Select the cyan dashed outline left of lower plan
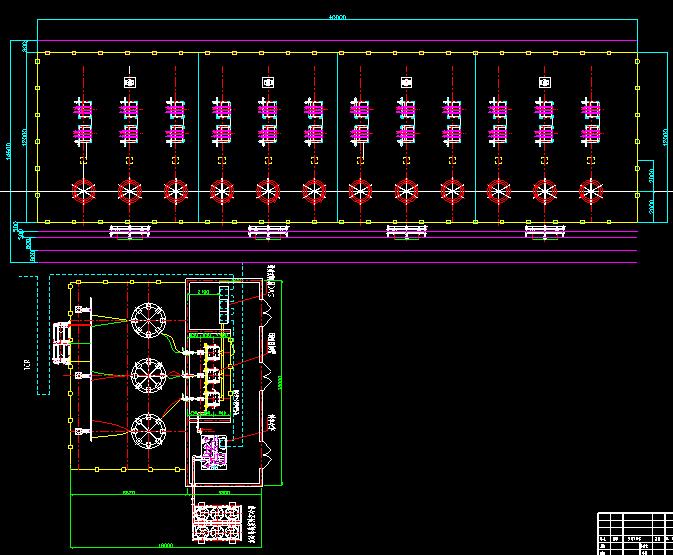The height and width of the screenshot is (555, 673). point(42,335)
